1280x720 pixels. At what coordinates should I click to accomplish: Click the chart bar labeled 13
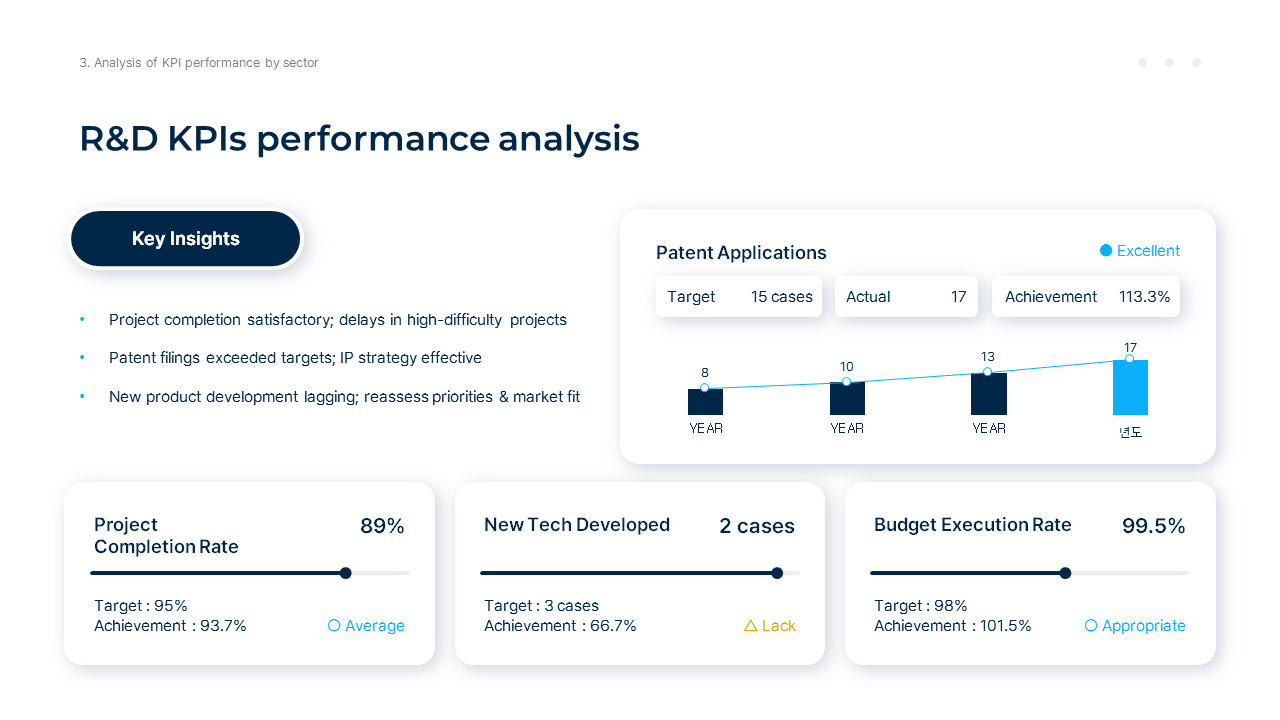click(988, 395)
